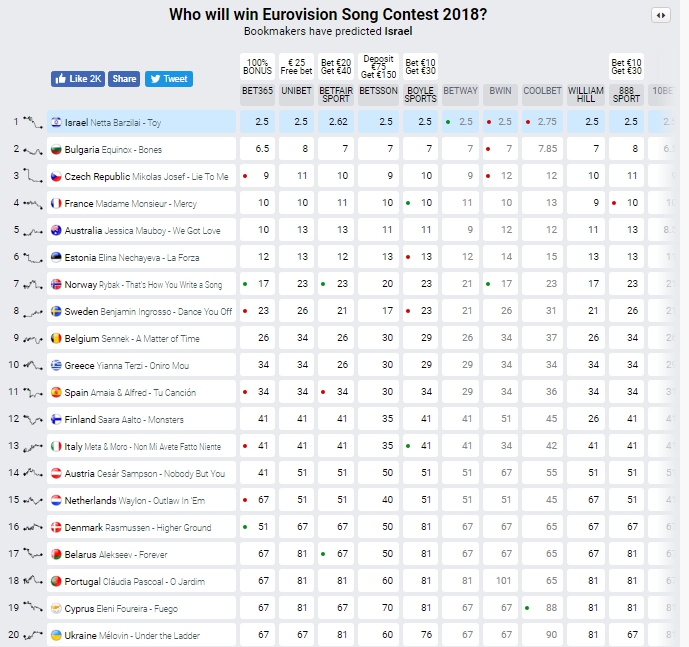Open the William Hill column header

[586, 95]
